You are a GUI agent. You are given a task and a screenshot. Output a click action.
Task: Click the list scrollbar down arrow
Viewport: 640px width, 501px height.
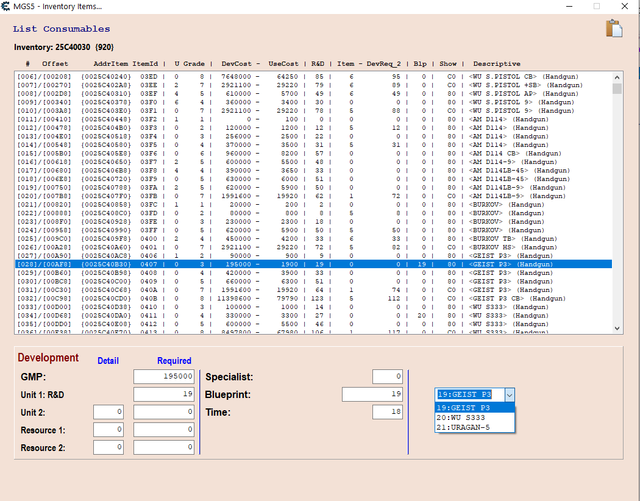(617, 328)
